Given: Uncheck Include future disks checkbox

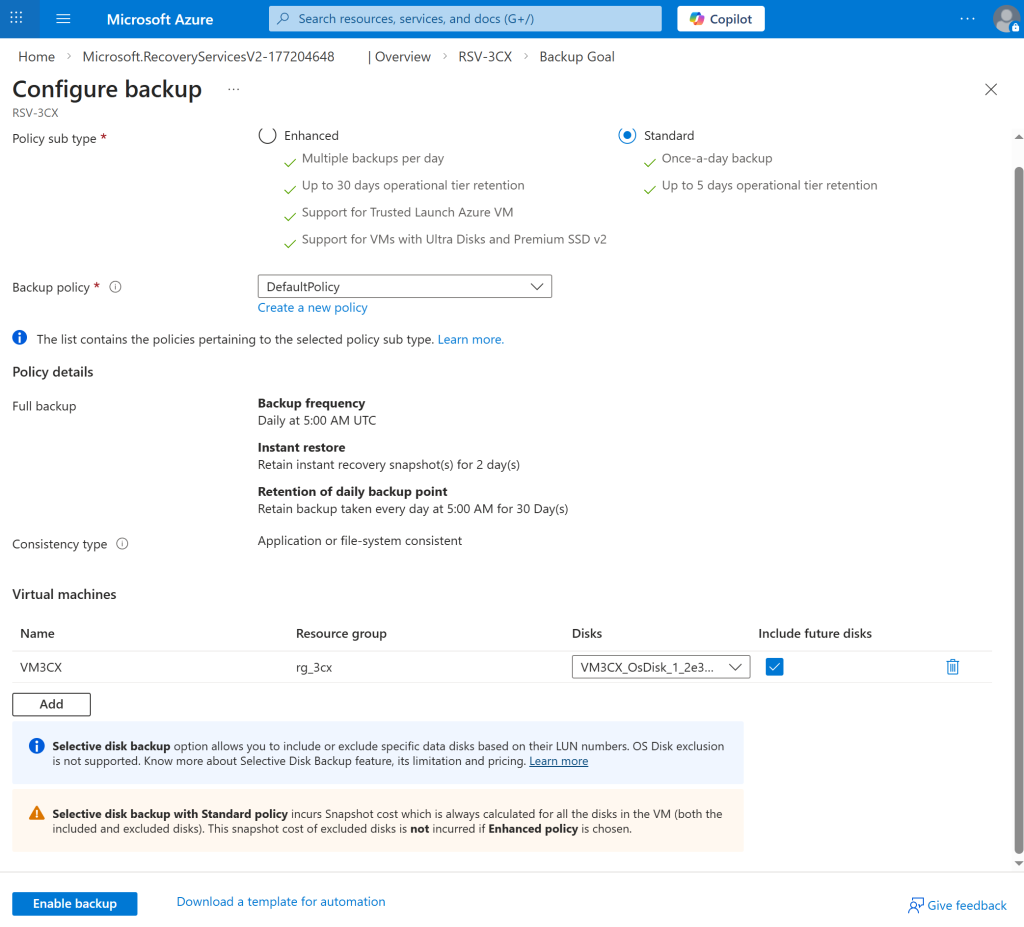Looking at the screenshot, I should (x=774, y=667).
